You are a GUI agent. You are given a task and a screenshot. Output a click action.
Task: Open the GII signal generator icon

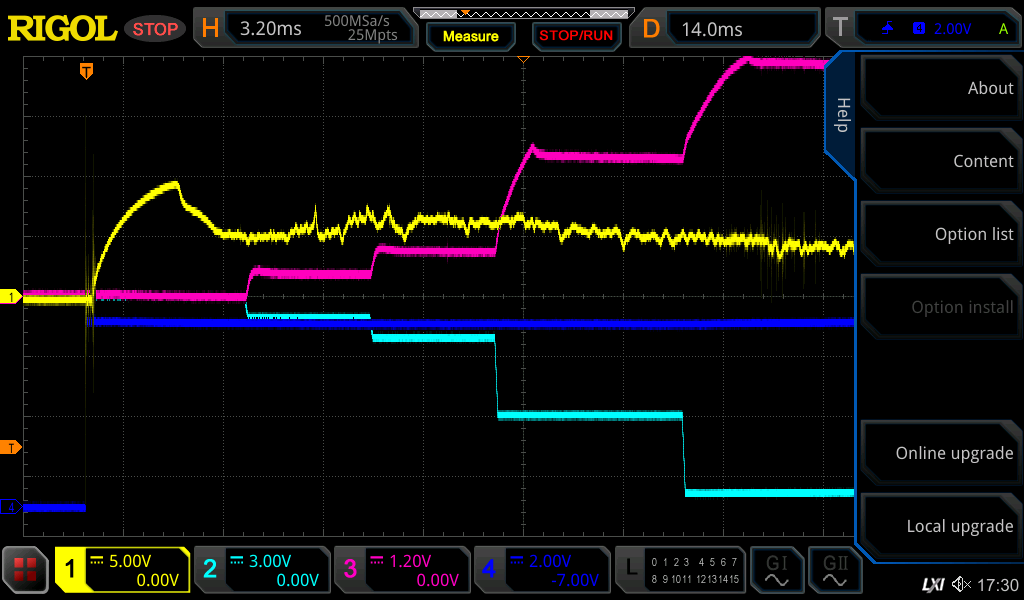[834, 570]
